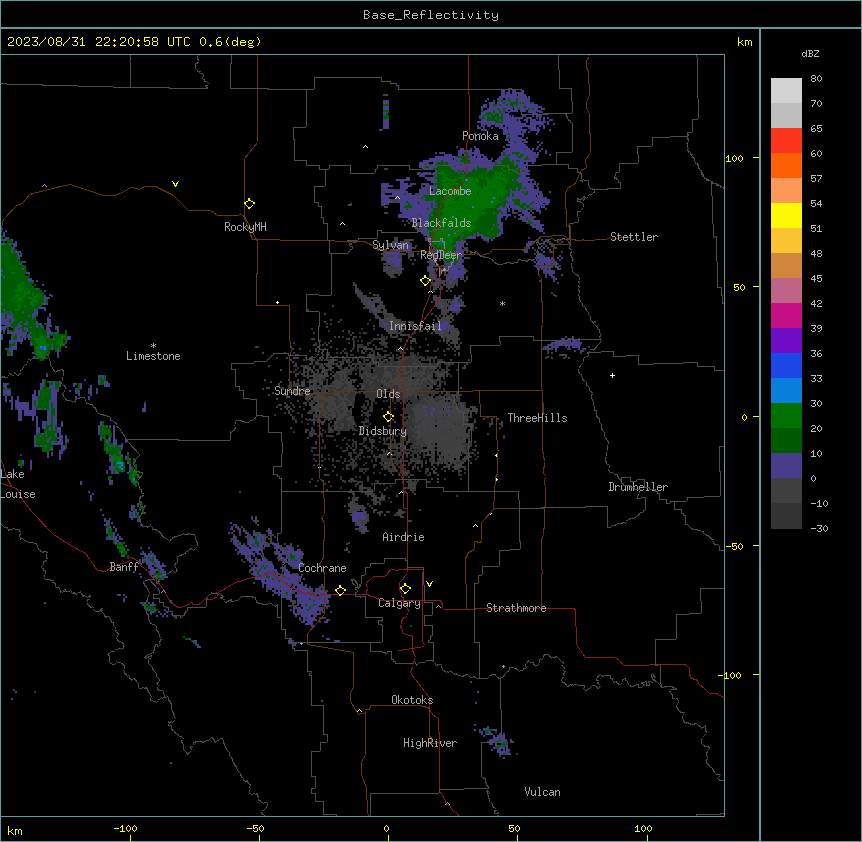Click the Banff label
Image resolution: width=862 pixels, height=842 pixels.
coord(124,567)
